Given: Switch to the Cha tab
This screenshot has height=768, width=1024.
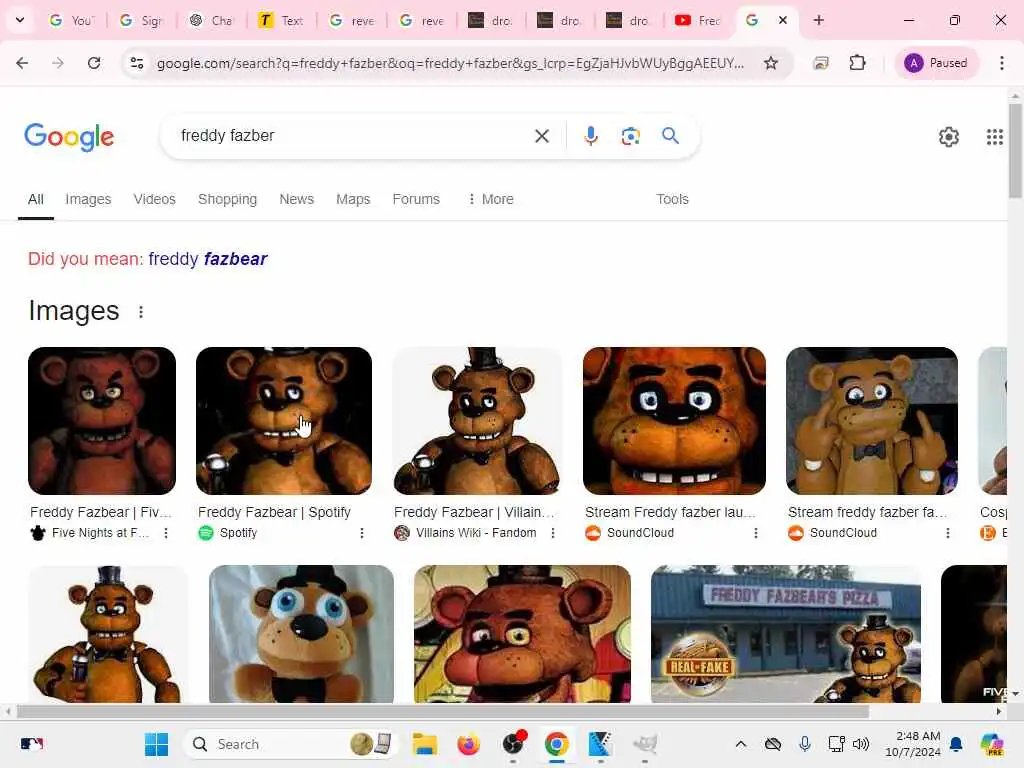Looking at the screenshot, I should tap(211, 20).
